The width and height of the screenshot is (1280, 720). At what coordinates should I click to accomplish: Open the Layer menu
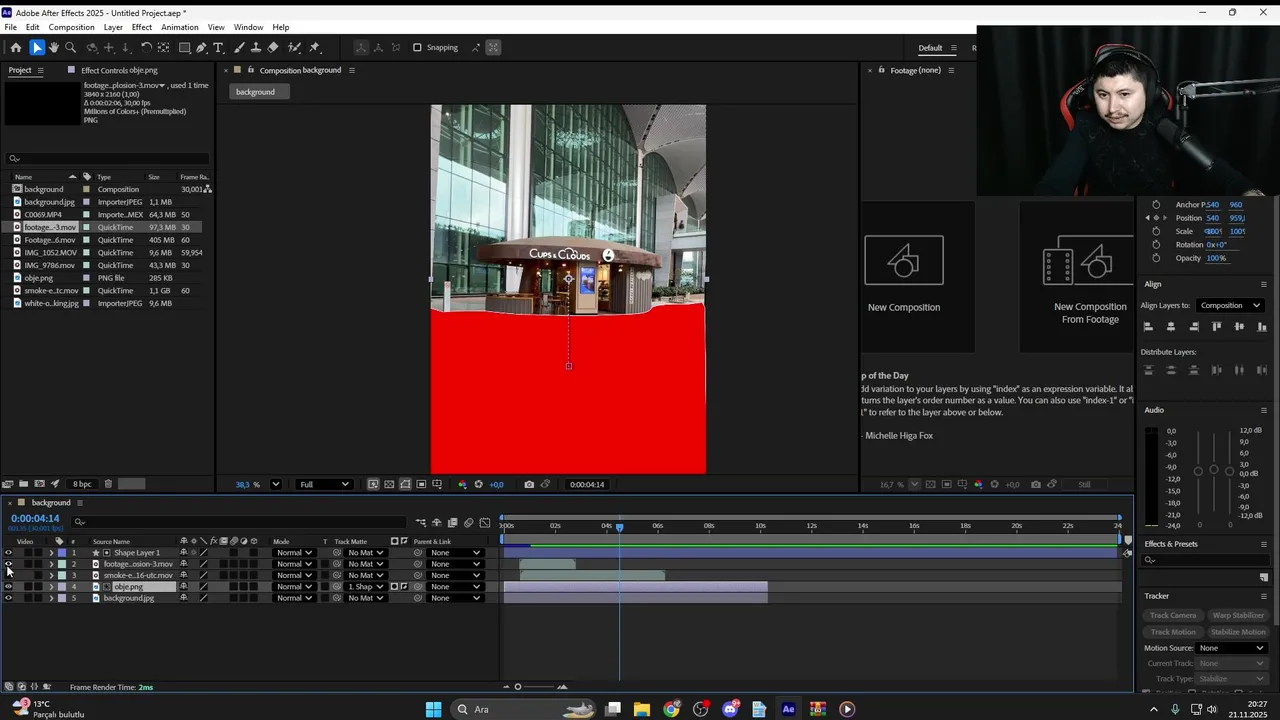click(x=113, y=27)
